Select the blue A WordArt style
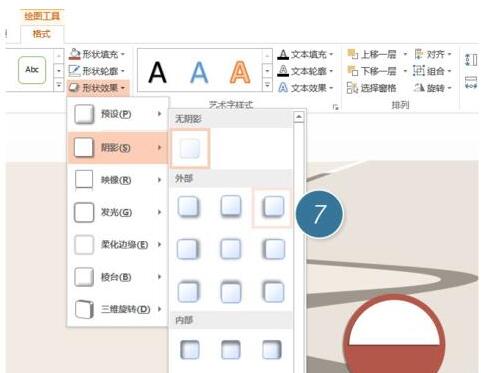This screenshot has width=481, height=373. click(199, 72)
